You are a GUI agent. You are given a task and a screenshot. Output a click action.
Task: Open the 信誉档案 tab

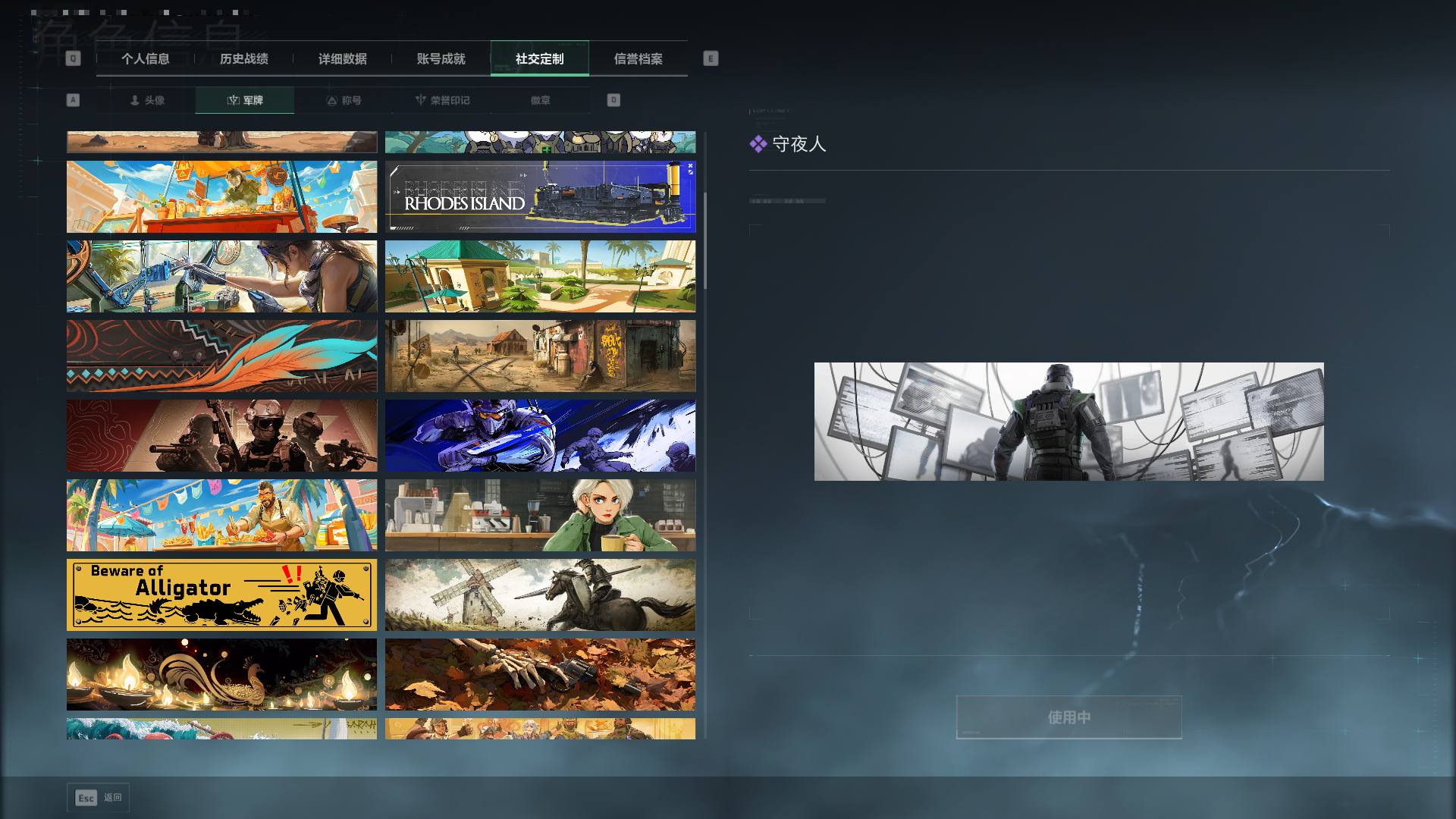point(639,58)
